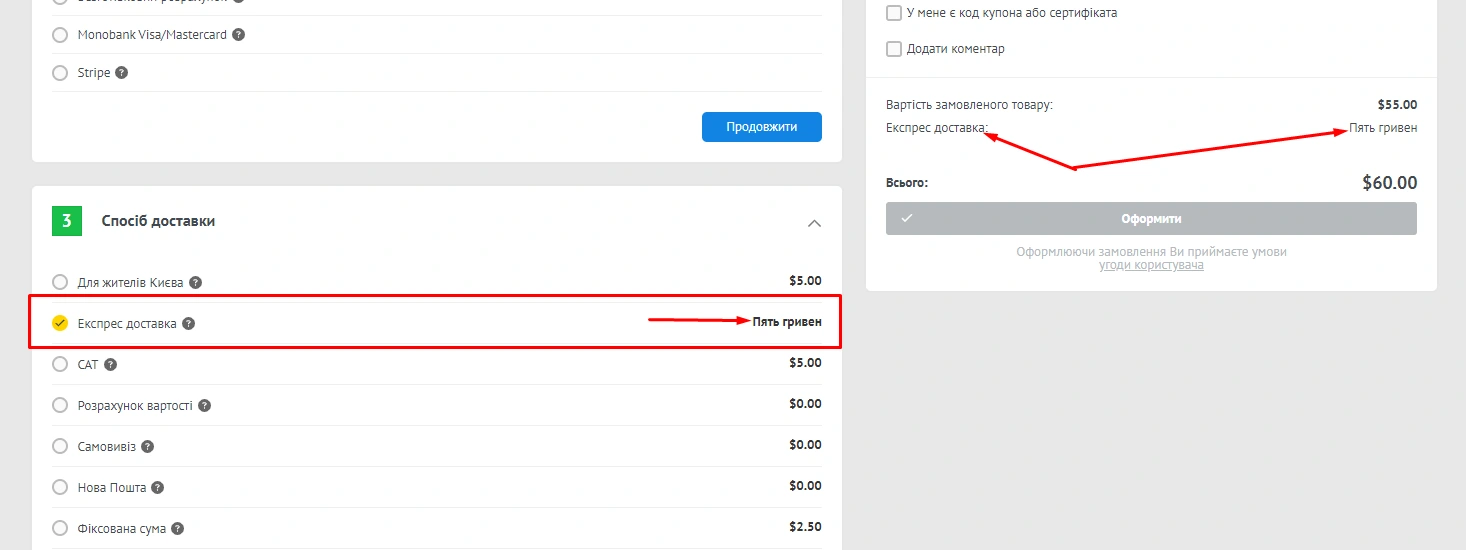Show help tooltip for Фіксована сума

coord(177,529)
